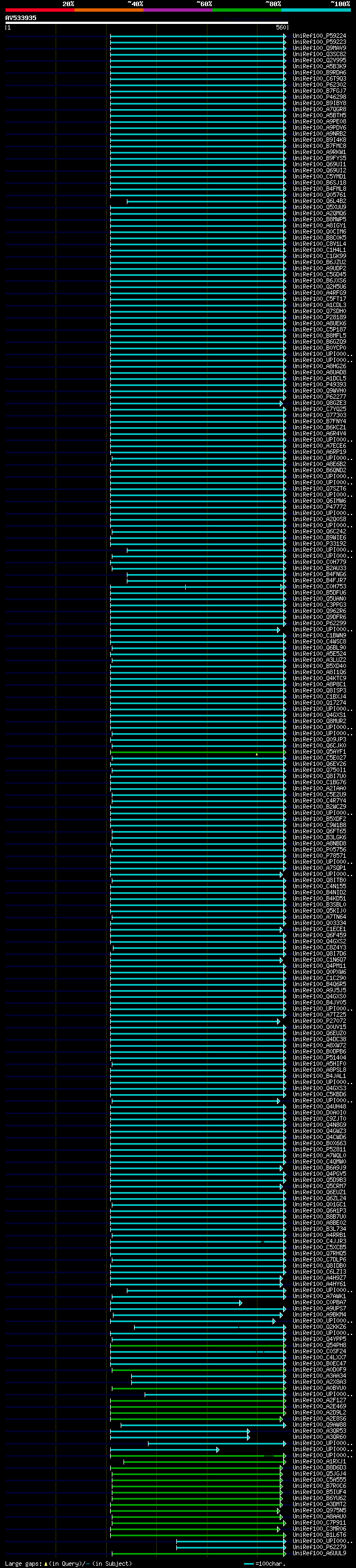Click the Large gaps legend text

point(68,1563)
